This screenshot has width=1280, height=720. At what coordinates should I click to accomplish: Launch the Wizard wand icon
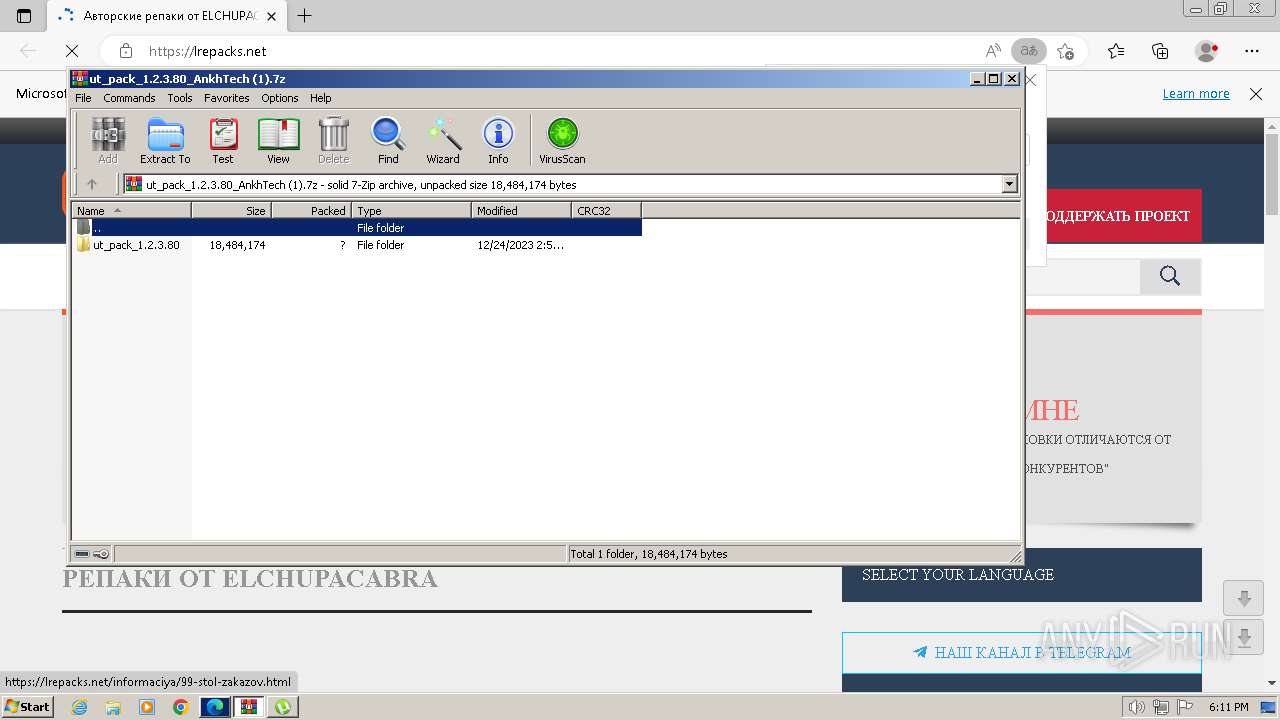(x=443, y=140)
